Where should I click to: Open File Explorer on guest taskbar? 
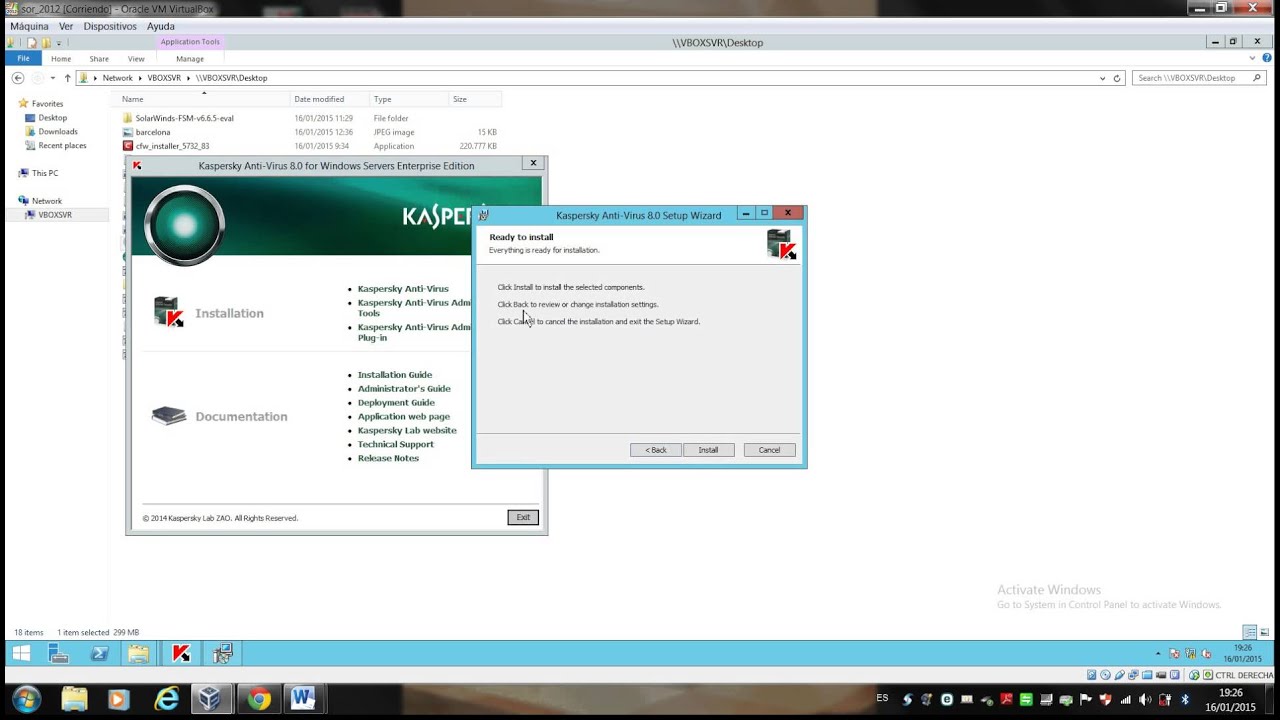(x=138, y=654)
